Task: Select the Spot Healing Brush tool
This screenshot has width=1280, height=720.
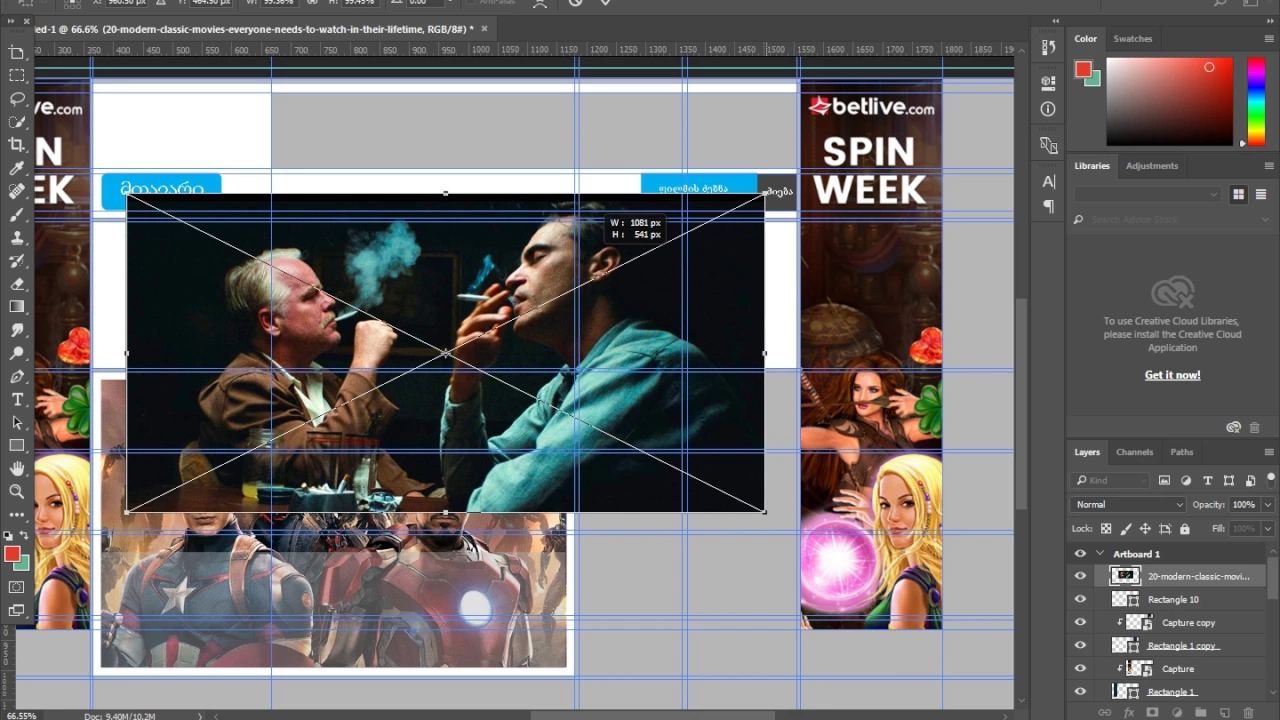Action: [x=17, y=191]
